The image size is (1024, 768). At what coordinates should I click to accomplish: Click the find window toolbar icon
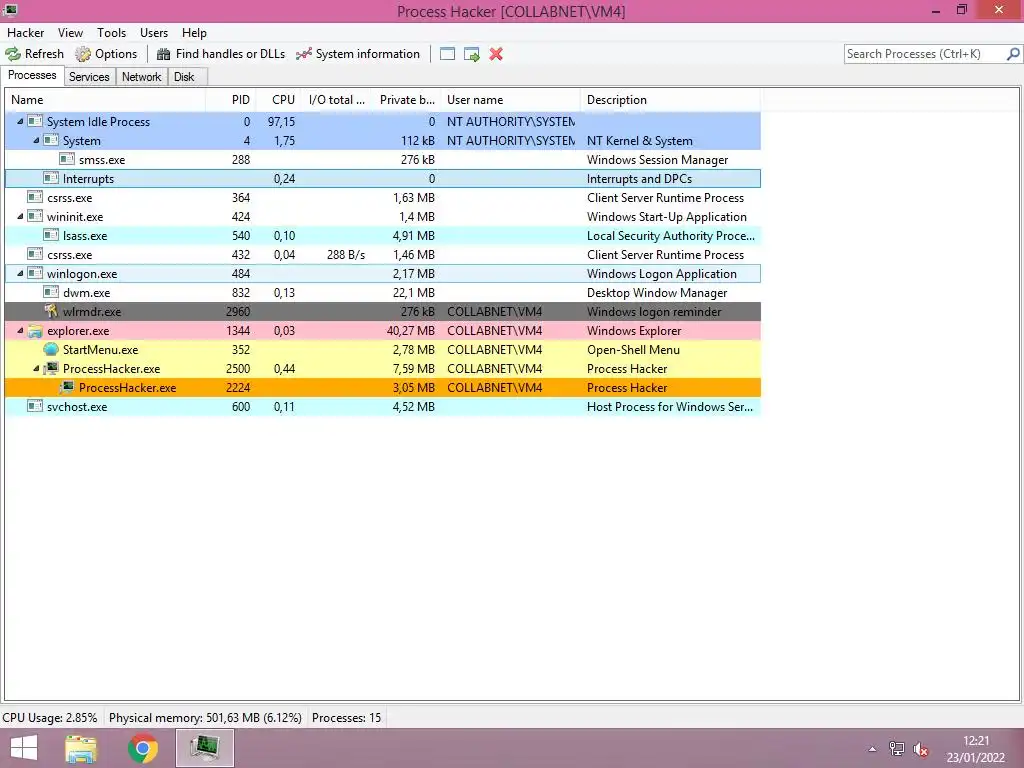pyautogui.click(x=447, y=54)
